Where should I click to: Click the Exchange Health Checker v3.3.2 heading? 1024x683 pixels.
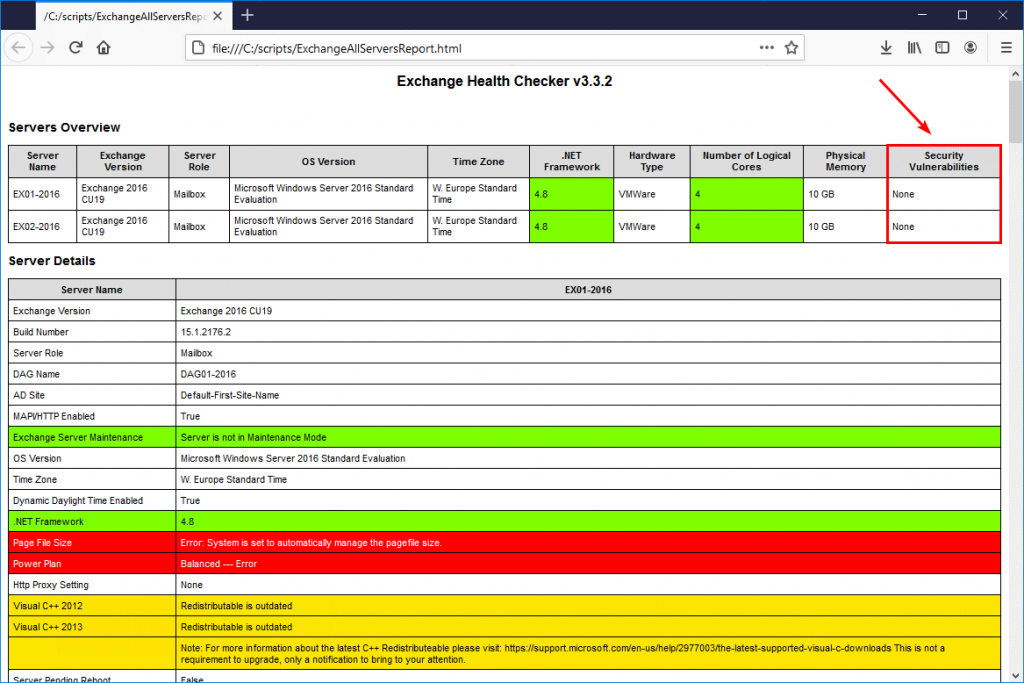(504, 81)
